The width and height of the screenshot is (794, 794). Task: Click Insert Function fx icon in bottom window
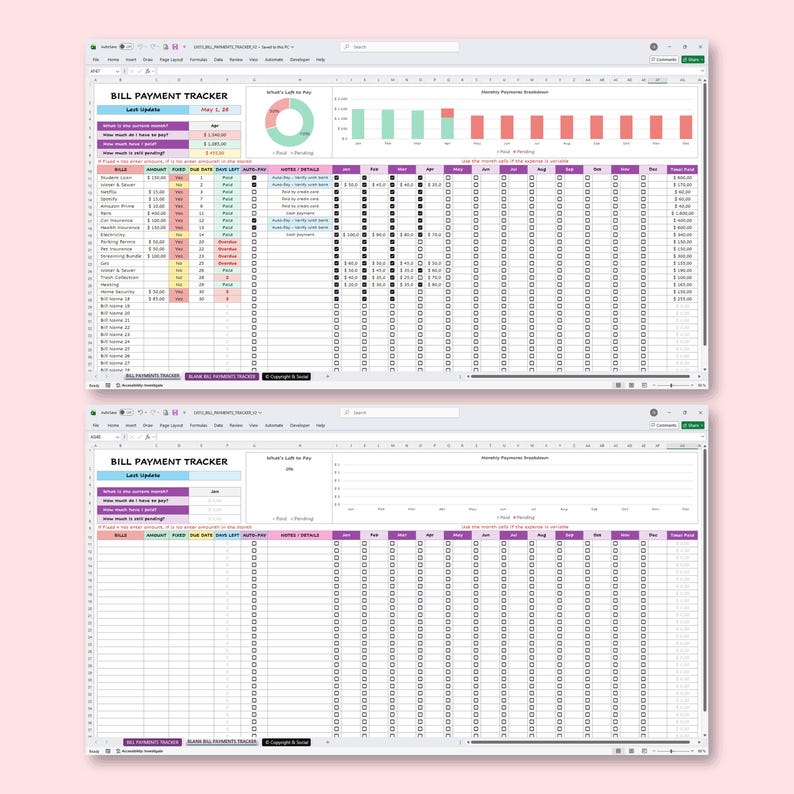coord(147,437)
